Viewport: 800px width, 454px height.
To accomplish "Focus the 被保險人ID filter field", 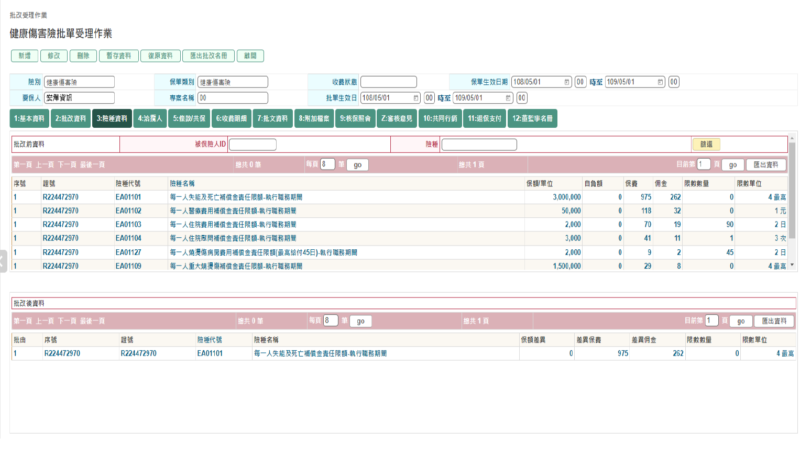I will (x=253, y=144).
